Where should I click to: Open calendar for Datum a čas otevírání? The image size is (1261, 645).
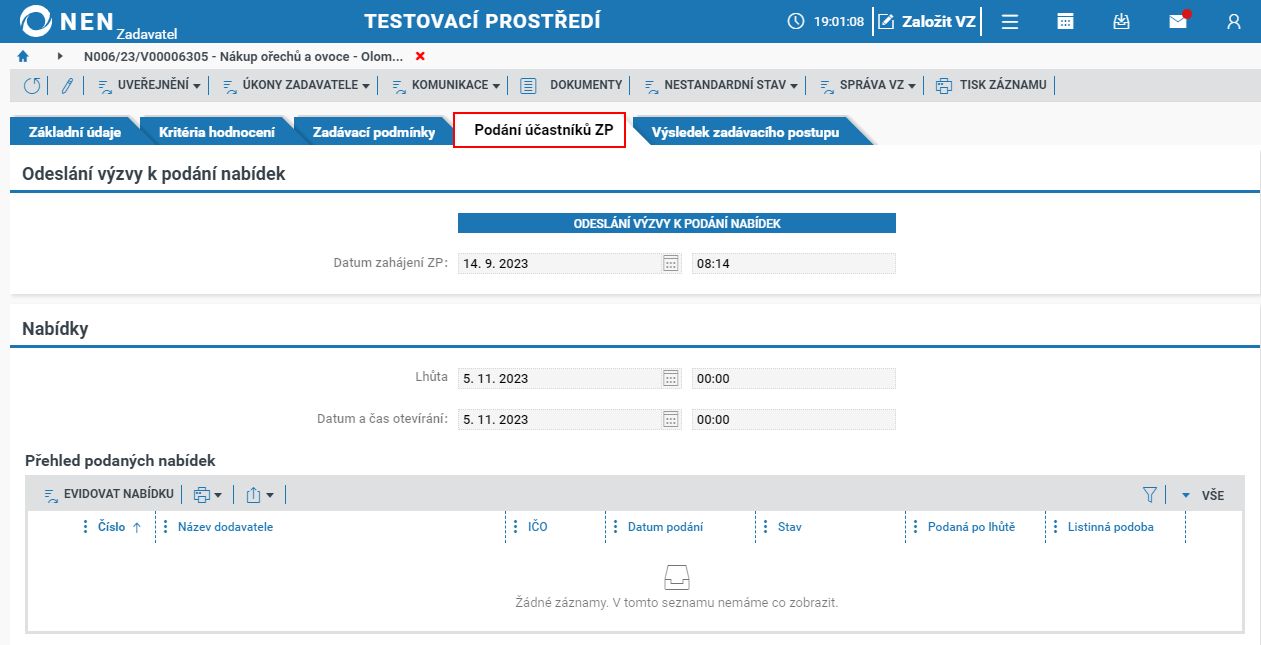[670, 420]
